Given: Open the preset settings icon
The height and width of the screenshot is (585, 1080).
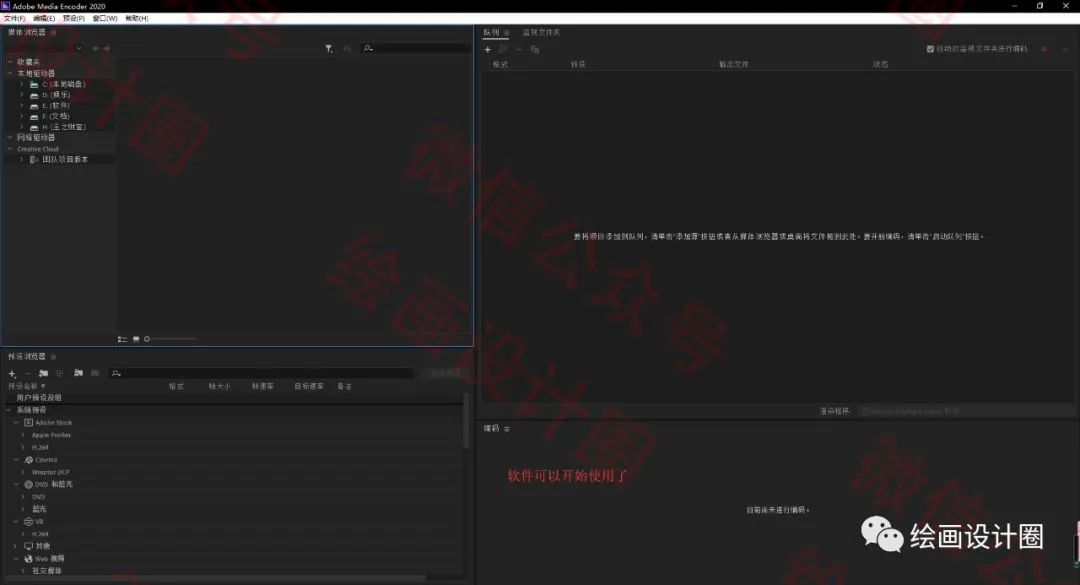Looking at the screenshot, I should pyautogui.click(x=60, y=373).
